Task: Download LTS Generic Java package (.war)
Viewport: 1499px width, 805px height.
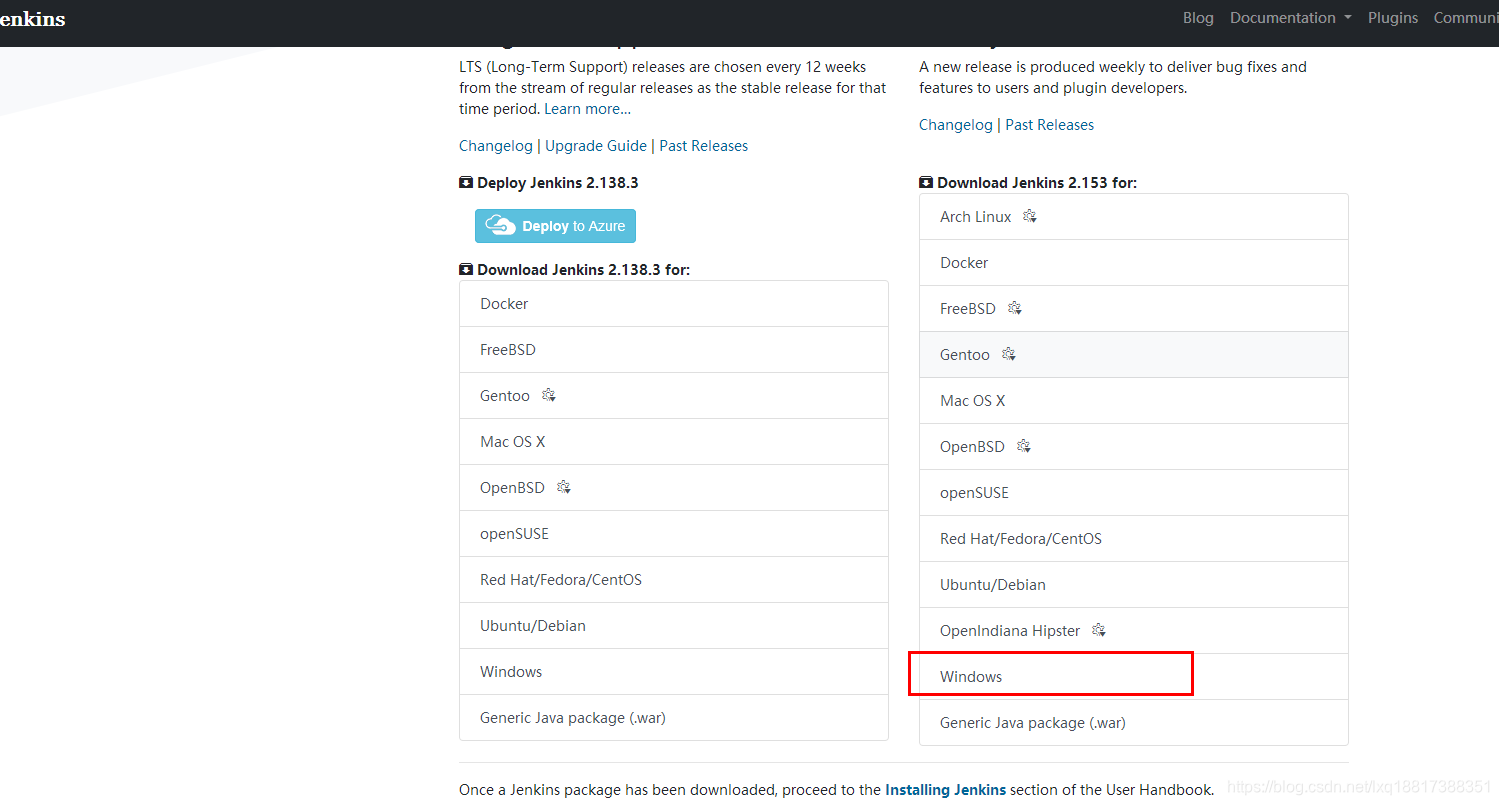Action: (674, 718)
